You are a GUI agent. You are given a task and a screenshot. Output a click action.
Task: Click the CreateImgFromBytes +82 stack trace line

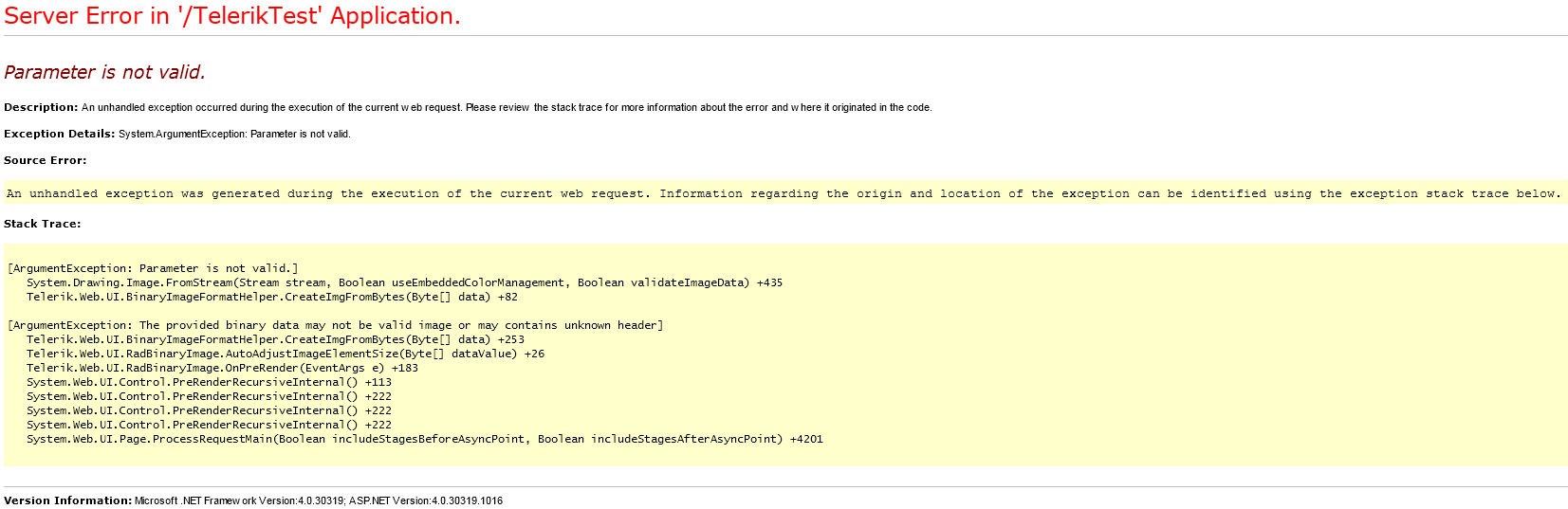click(x=271, y=297)
